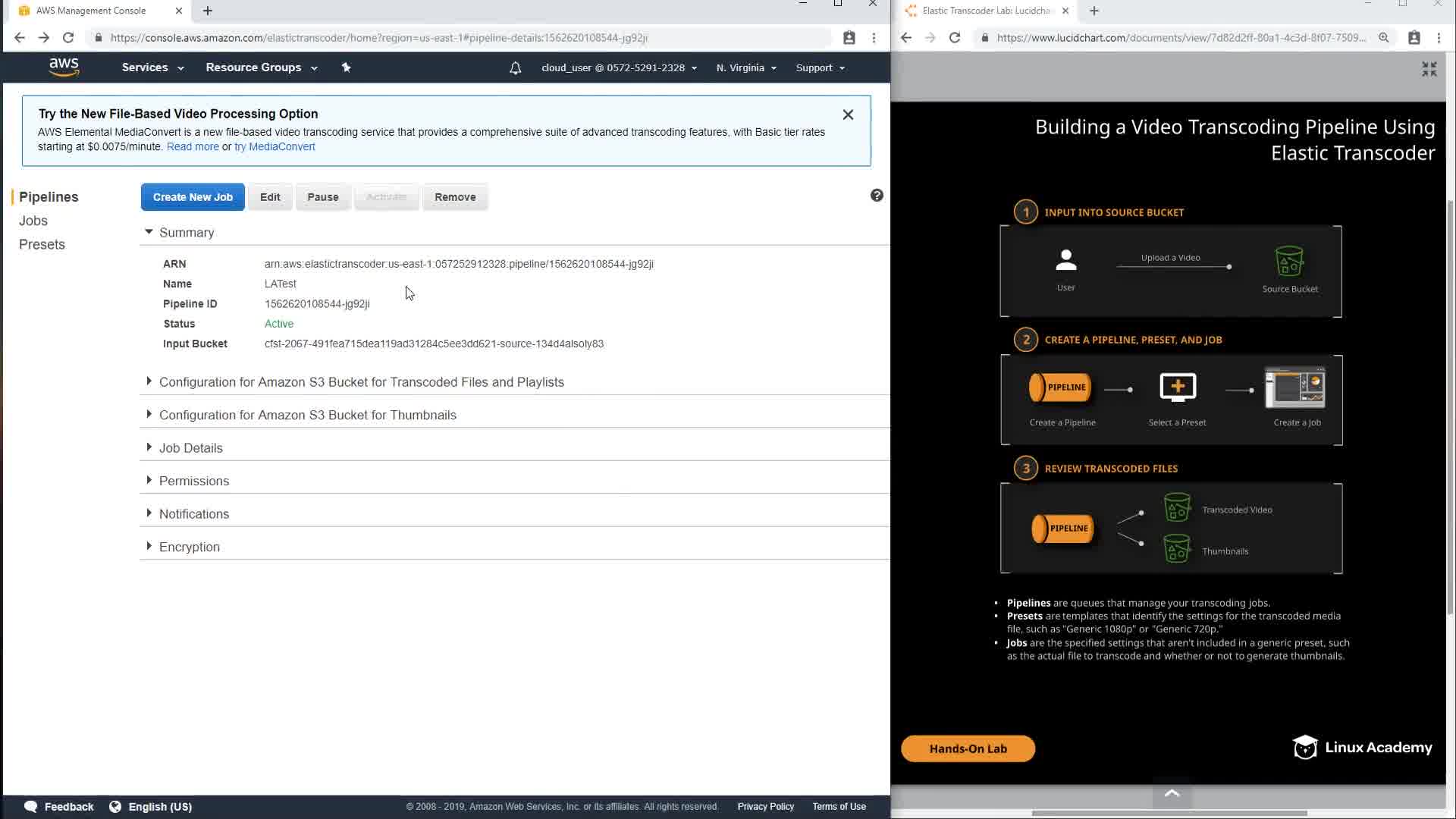
Task: Dismiss the MediaConvert banner with X
Action: pyautogui.click(x=848, y=115)
